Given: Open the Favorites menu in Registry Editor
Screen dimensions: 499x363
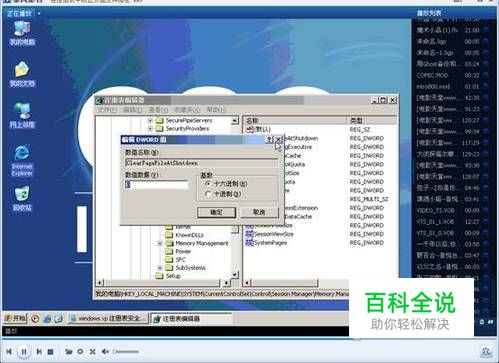Looking at the screenshot, I should 187,110.
